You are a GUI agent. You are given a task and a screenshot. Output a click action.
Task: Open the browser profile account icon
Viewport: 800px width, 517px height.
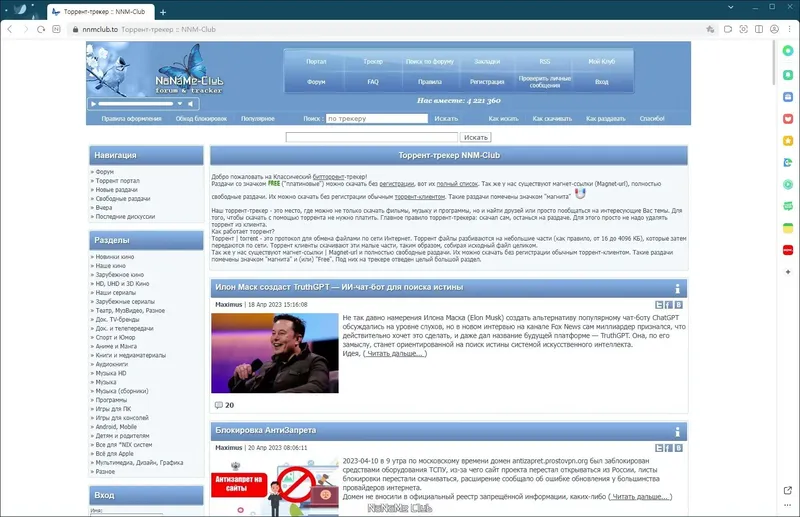[x=774, y=30]
